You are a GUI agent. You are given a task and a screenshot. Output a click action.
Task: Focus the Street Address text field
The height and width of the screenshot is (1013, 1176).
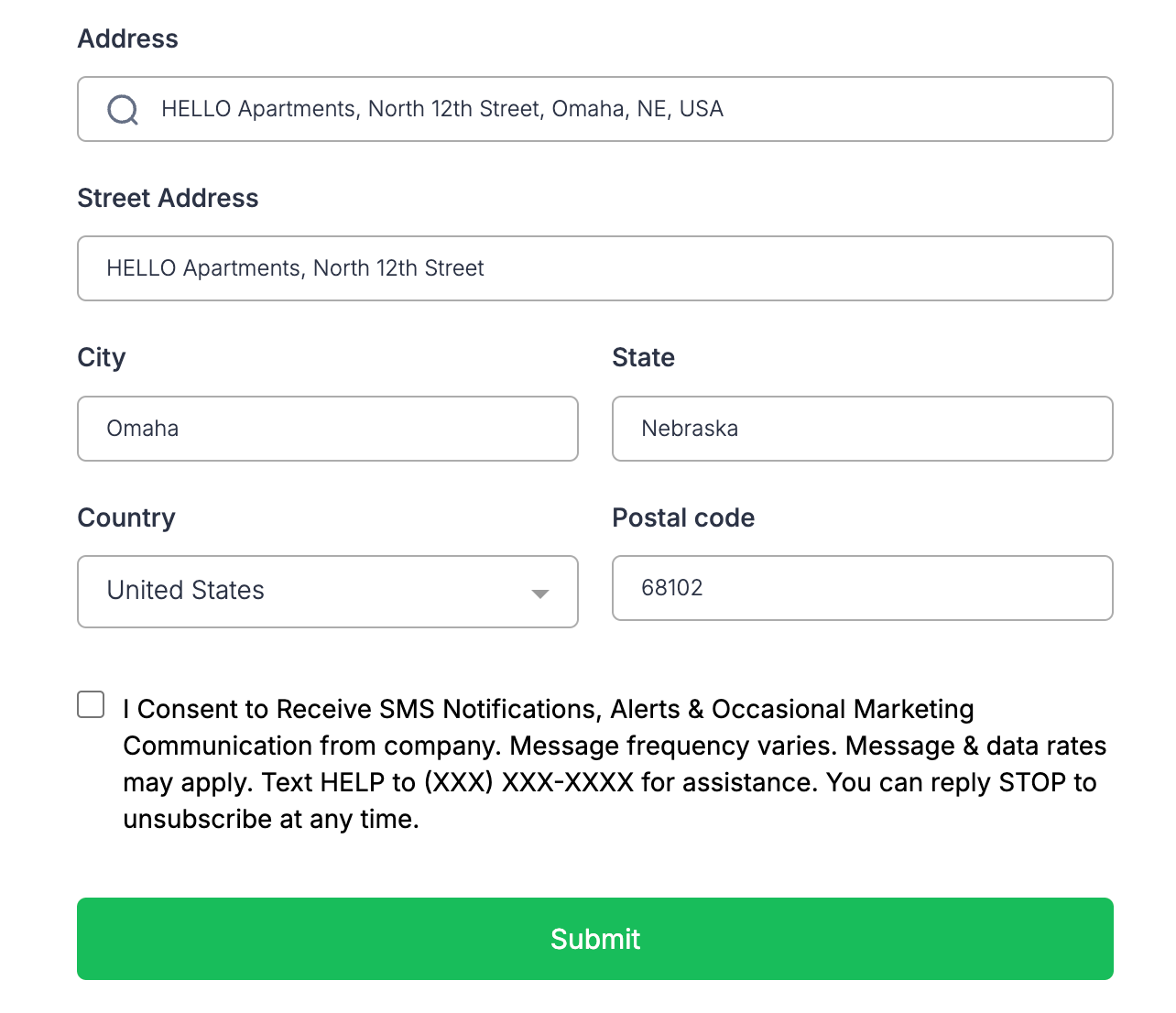click(x=595, y=268)
